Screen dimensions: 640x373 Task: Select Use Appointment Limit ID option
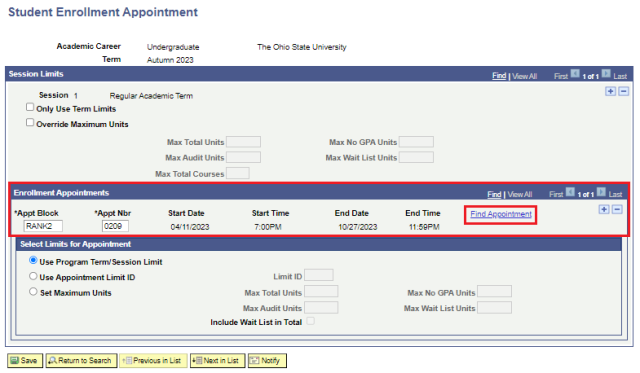coord(33,276)
